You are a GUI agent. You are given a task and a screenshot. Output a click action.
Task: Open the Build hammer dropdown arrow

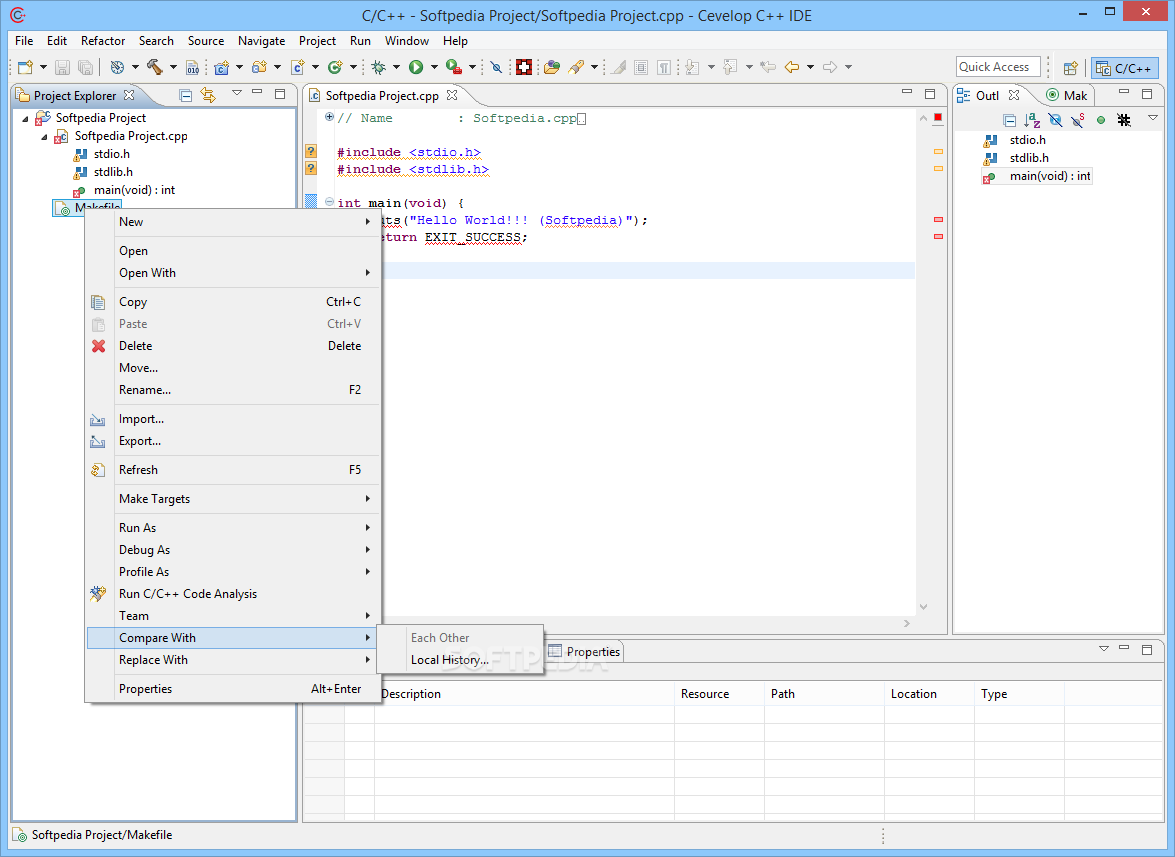coord(173,67)
